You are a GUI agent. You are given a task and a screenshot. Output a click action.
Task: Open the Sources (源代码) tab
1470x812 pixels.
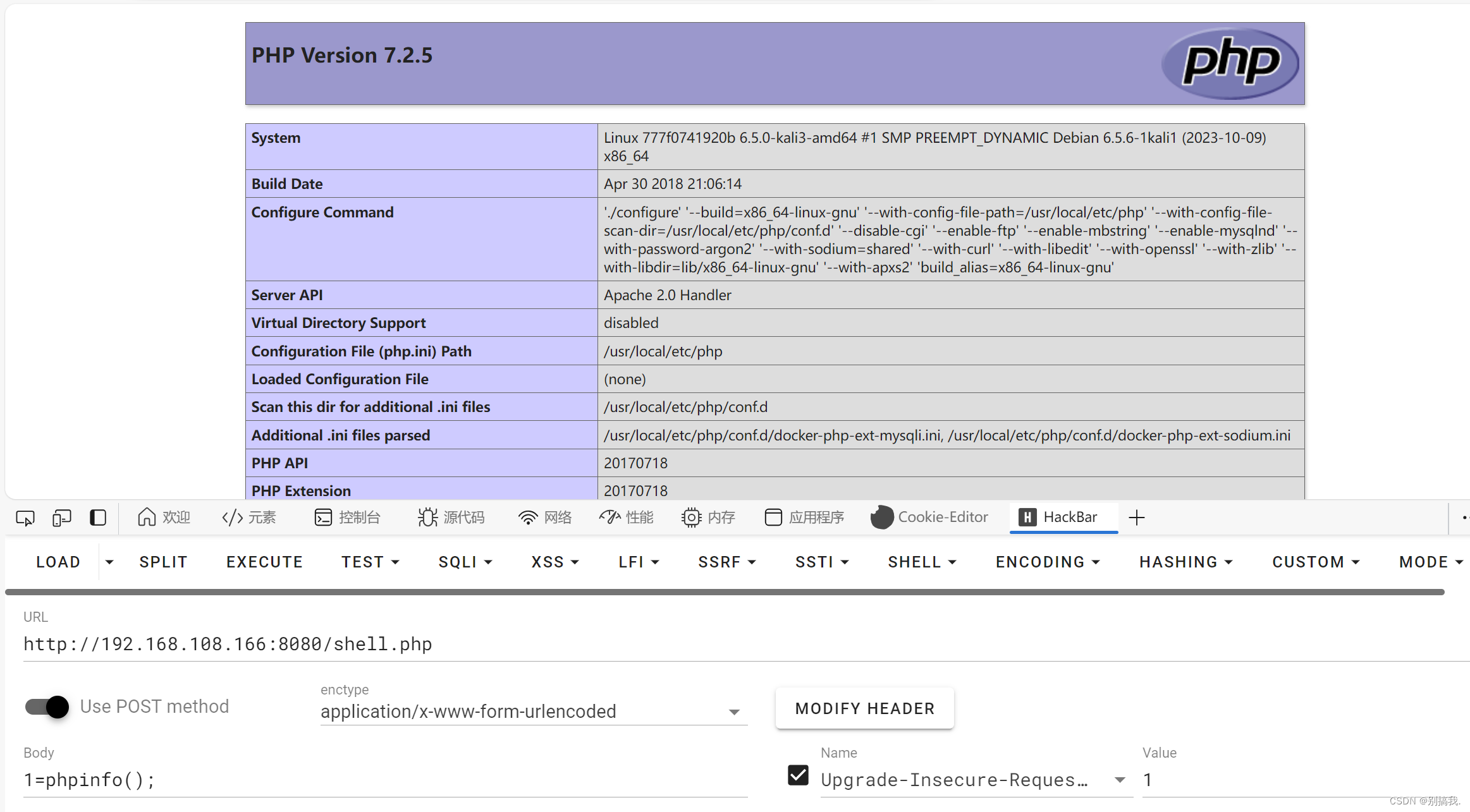click(451, 518)
